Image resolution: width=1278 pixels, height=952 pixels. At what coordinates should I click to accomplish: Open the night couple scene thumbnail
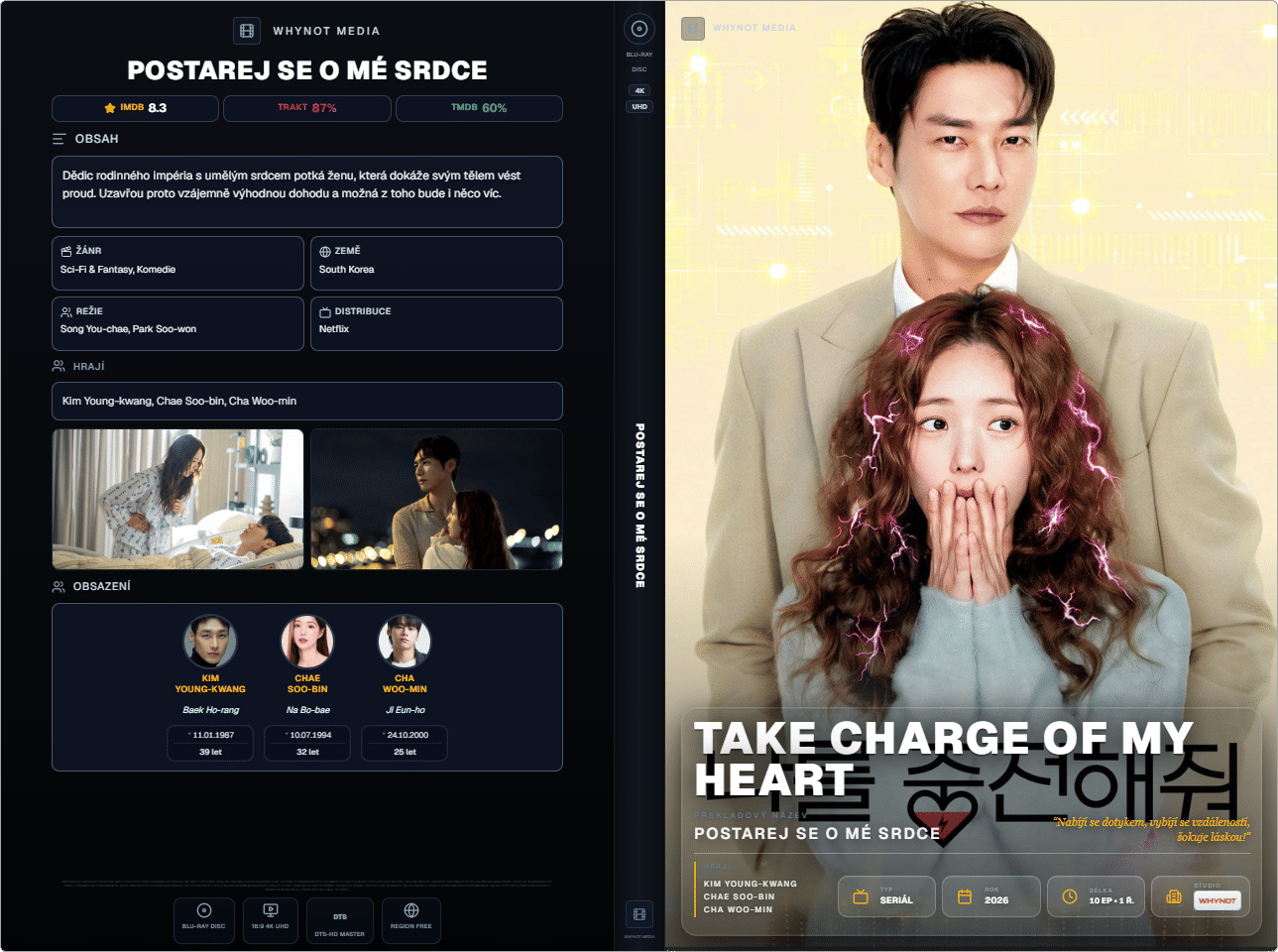pyautogui.click(x=436, y=499)
